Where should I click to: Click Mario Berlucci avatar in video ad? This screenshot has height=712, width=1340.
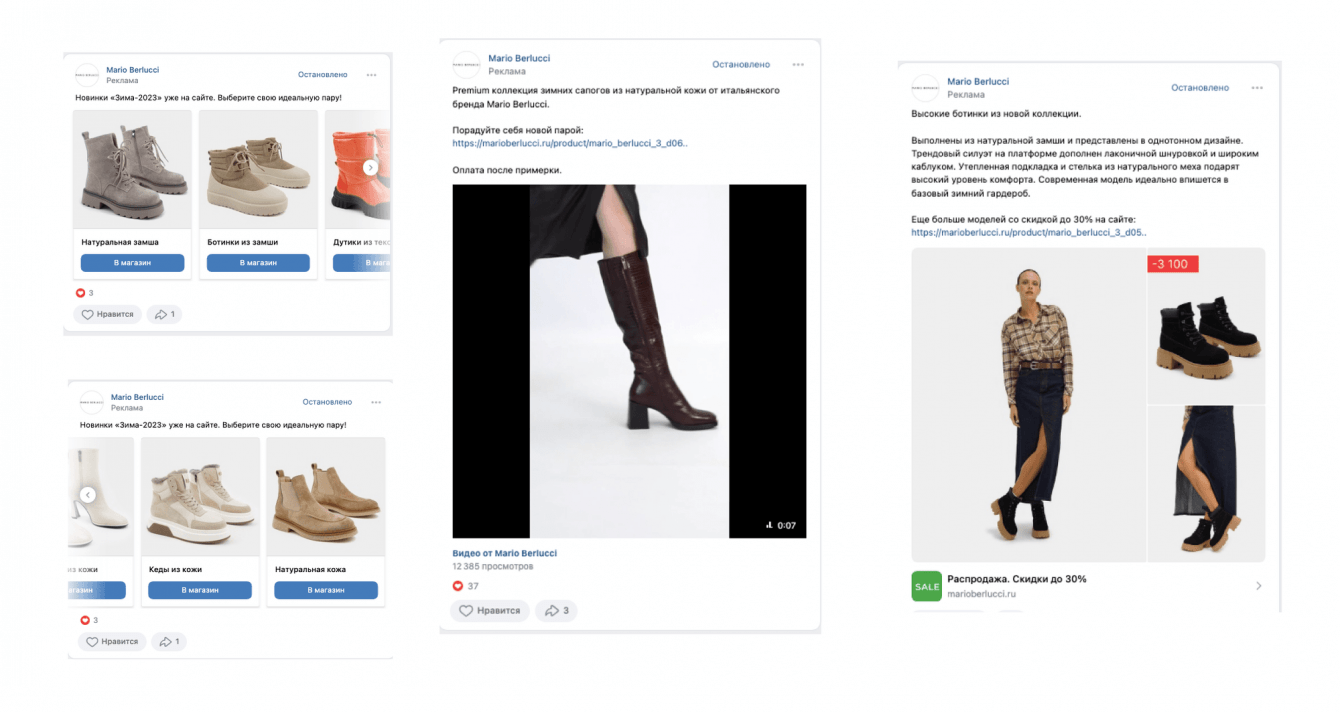click(466, 65)
